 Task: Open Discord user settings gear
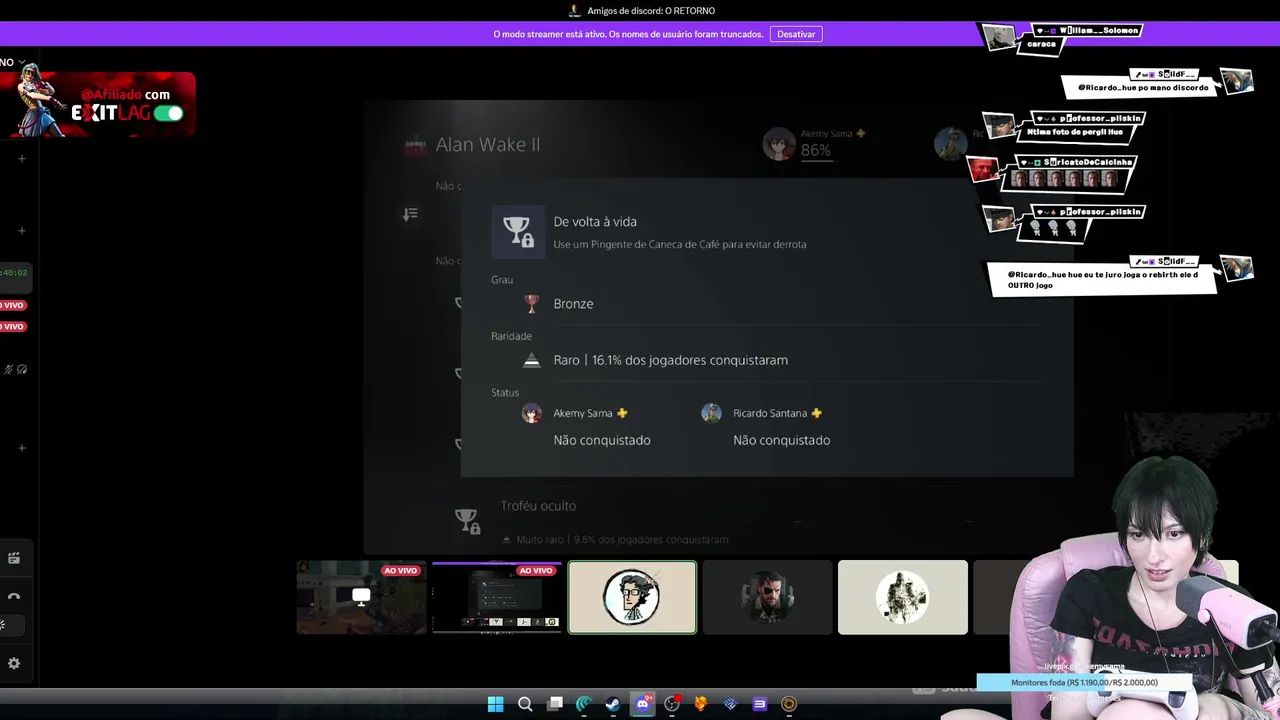pos(14,663)
